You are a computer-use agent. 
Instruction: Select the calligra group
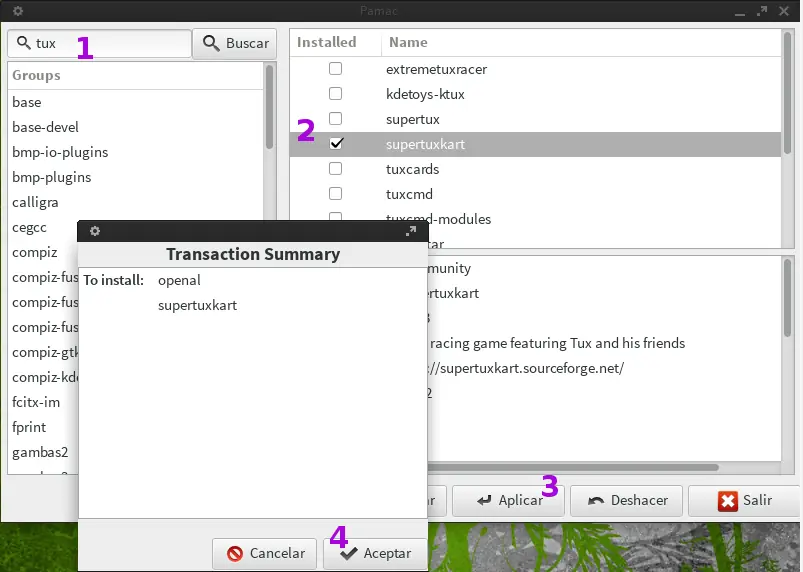point(35,203)
